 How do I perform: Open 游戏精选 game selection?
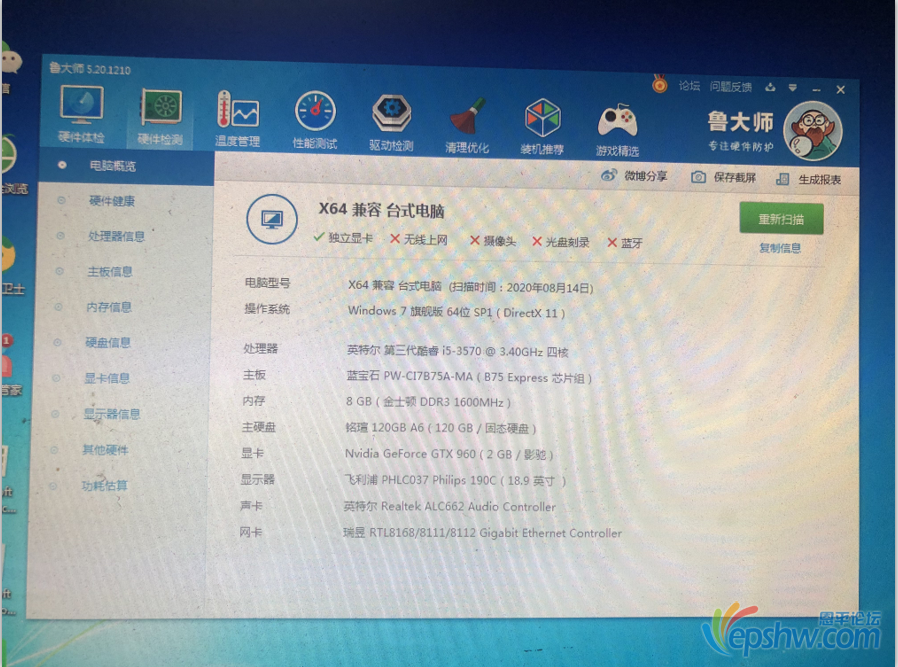click(x=617, y=129)
